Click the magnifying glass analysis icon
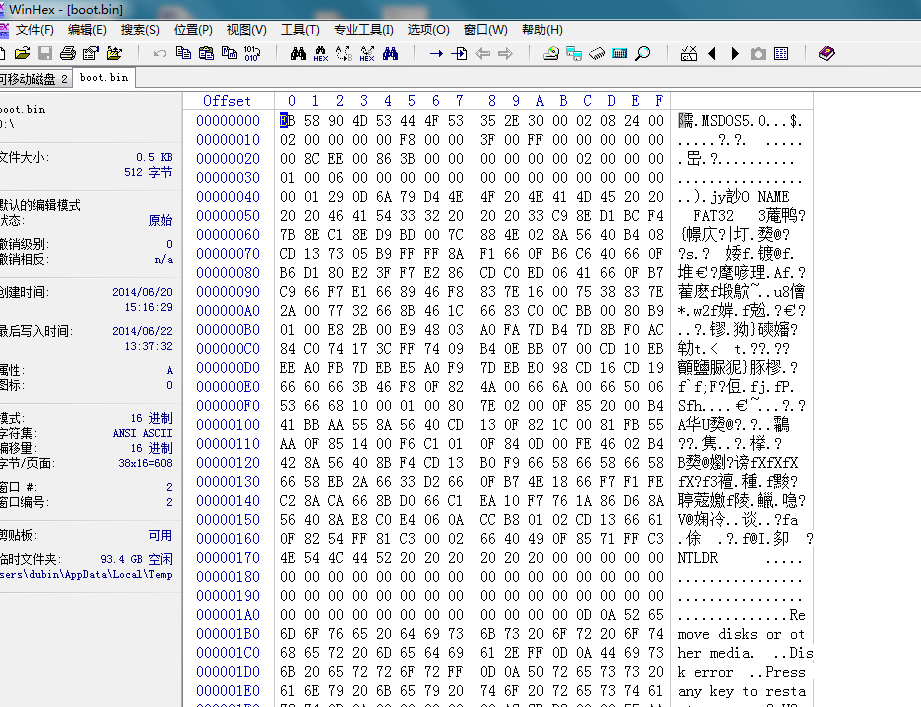921x707 pixels. [x=643, y=53]
